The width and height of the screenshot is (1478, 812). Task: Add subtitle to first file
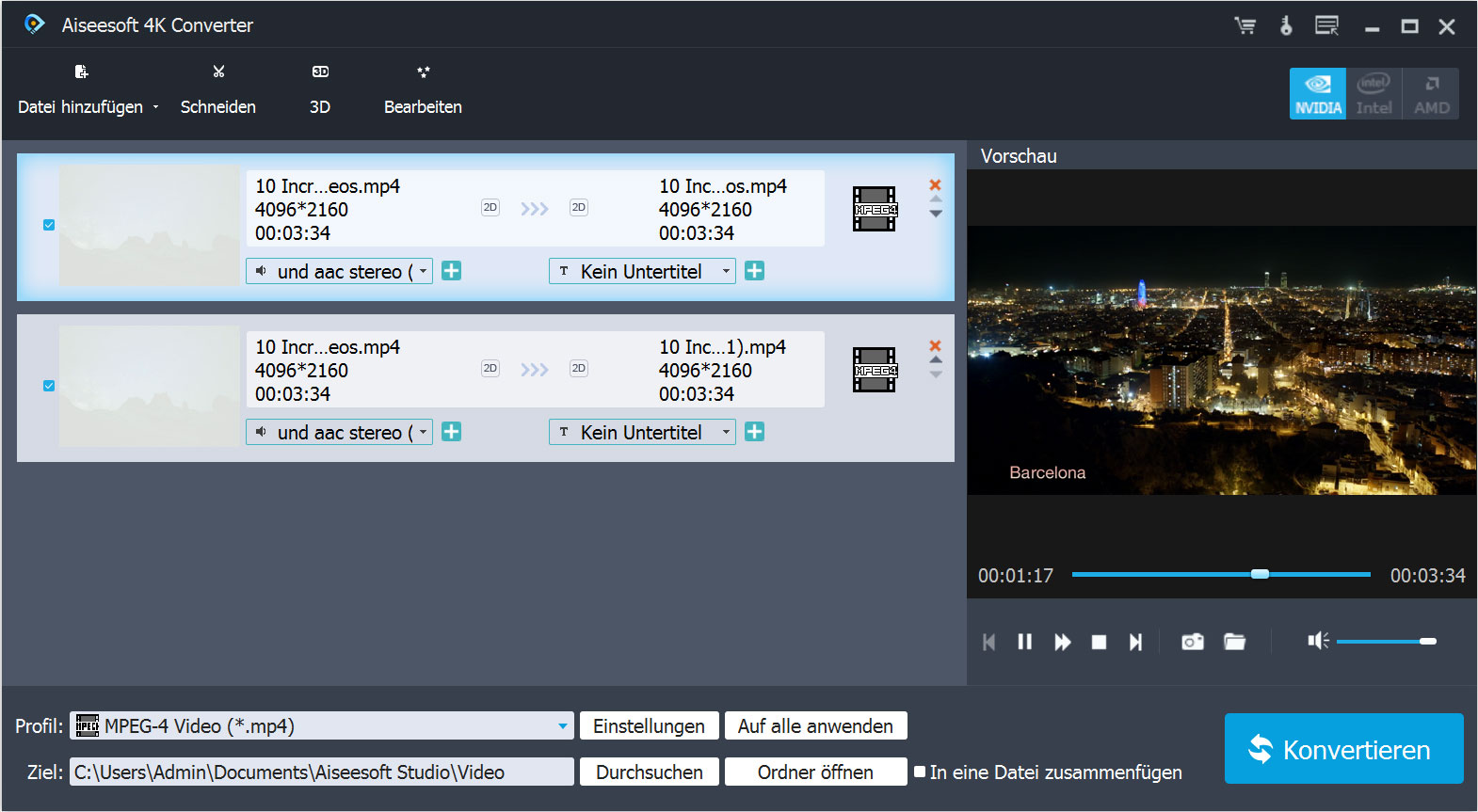[755, 271]
